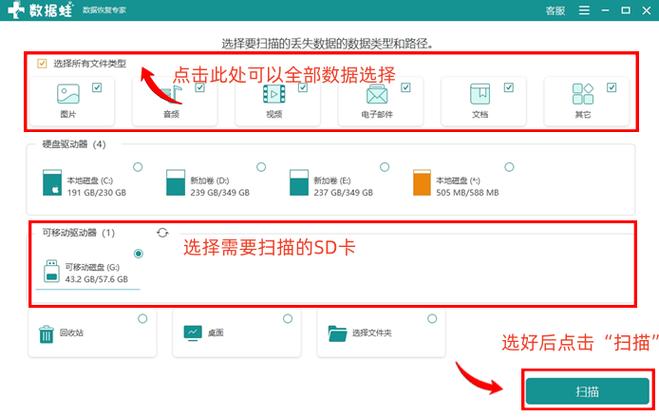Click the 回收站 recycle bin icon
The width and height of the screenshot is (659, 417).
pyautogui.click(x=46, y=334)
